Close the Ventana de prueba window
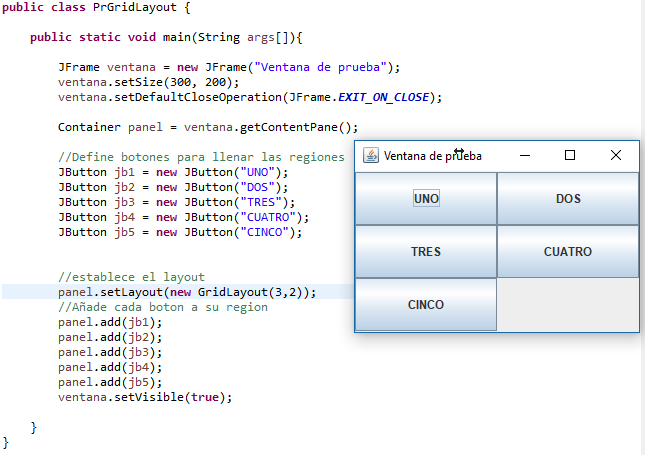This screenshot has width=645, height=455. [x=616, y=156]
